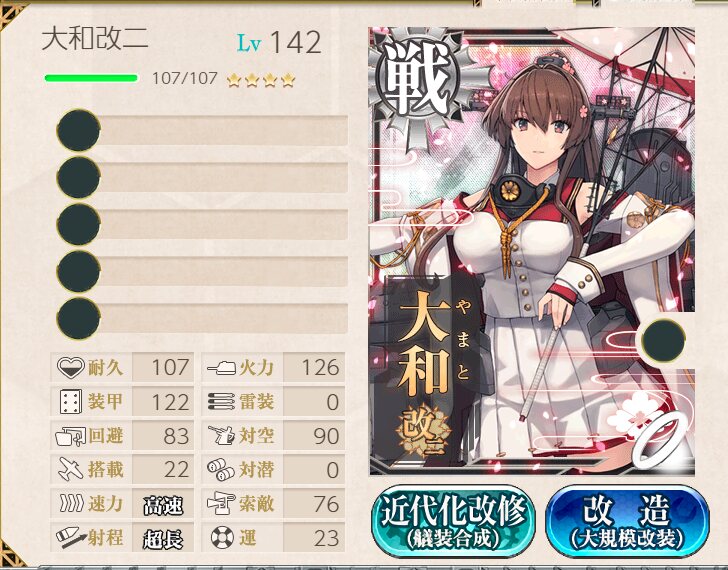
Task: Click the green HP bar
Action: [91, 78]
